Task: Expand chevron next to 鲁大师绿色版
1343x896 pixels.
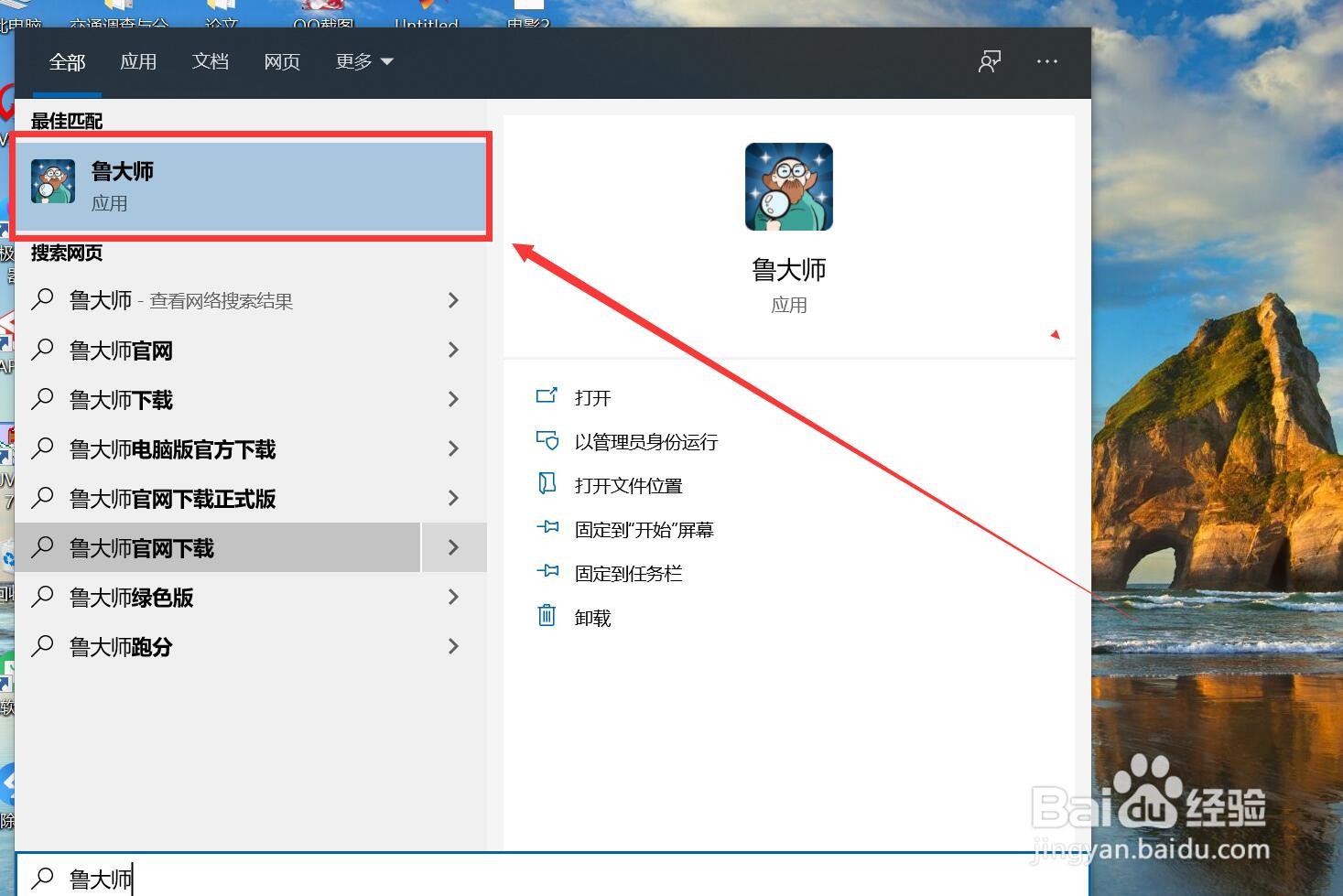Action: pos(453,597)
